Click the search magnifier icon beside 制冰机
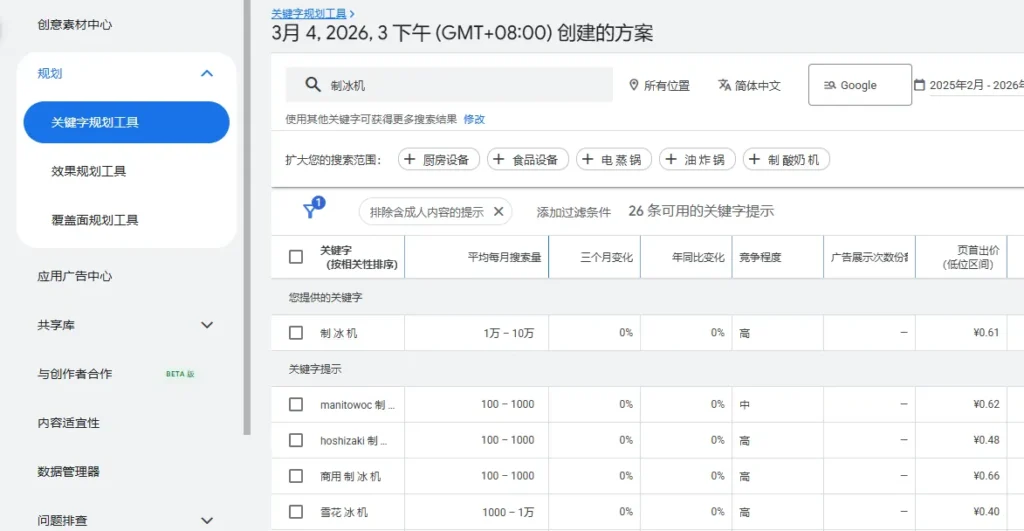Image resolution: width=1024 pixels, height=531 pixels. pos(313,84)
